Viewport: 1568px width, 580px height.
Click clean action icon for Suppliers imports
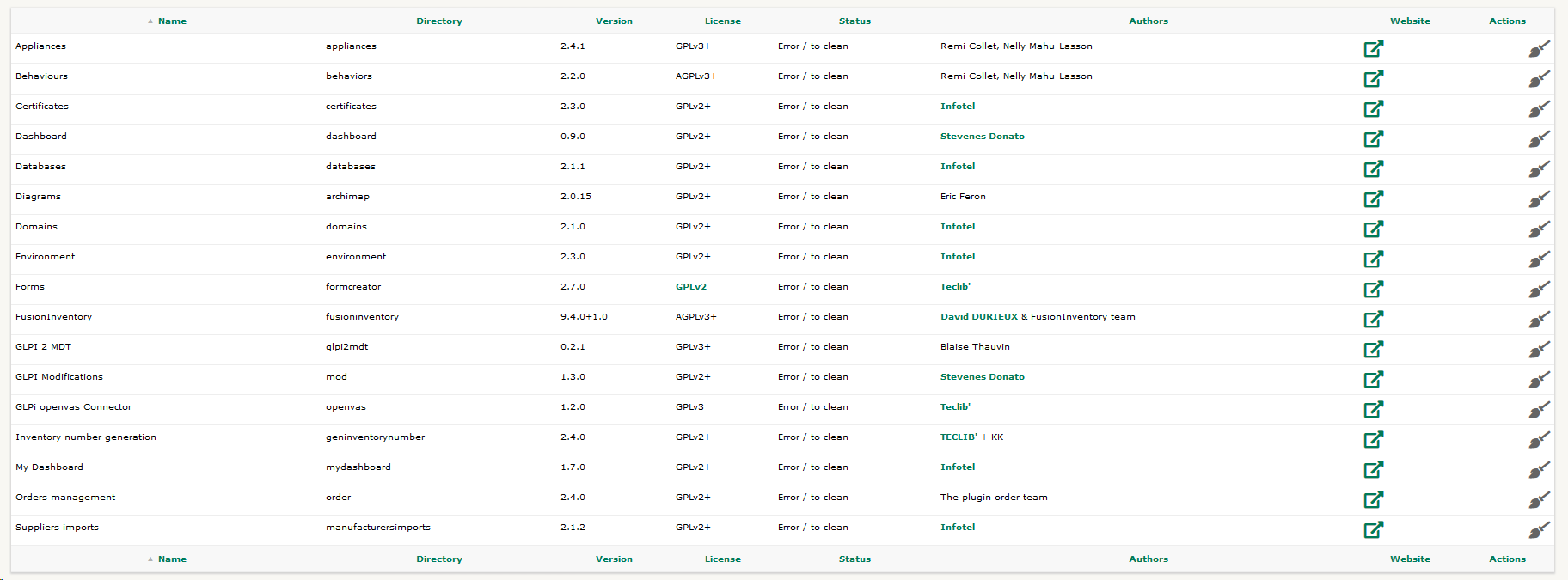tap(1540, 530)
